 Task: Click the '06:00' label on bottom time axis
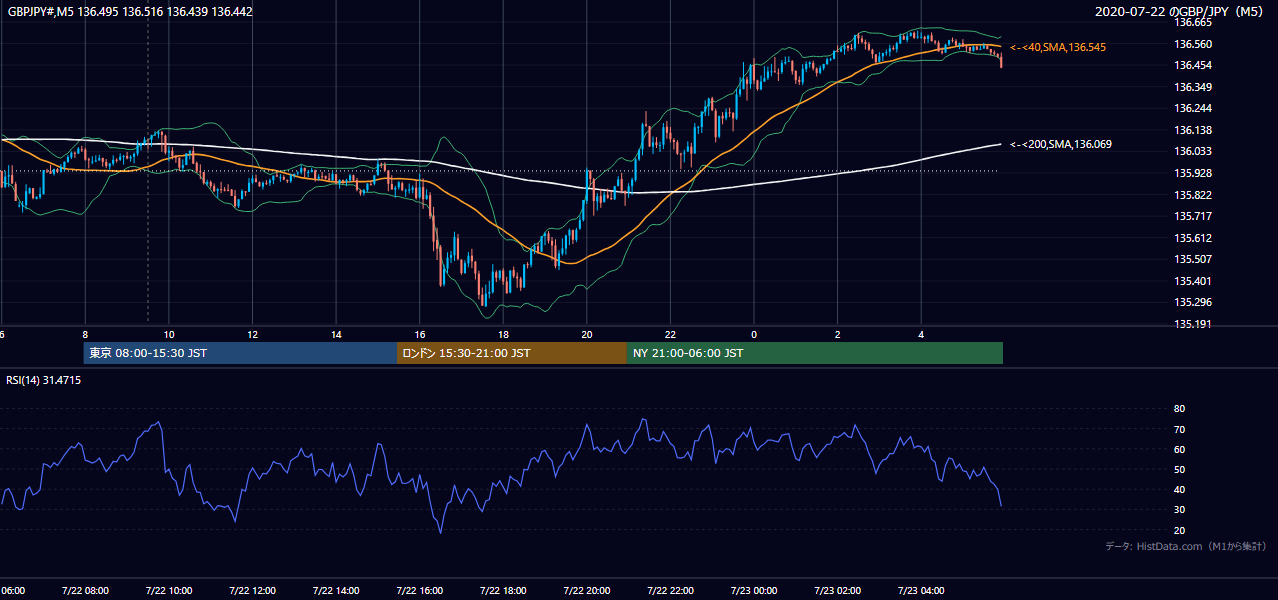13,590
